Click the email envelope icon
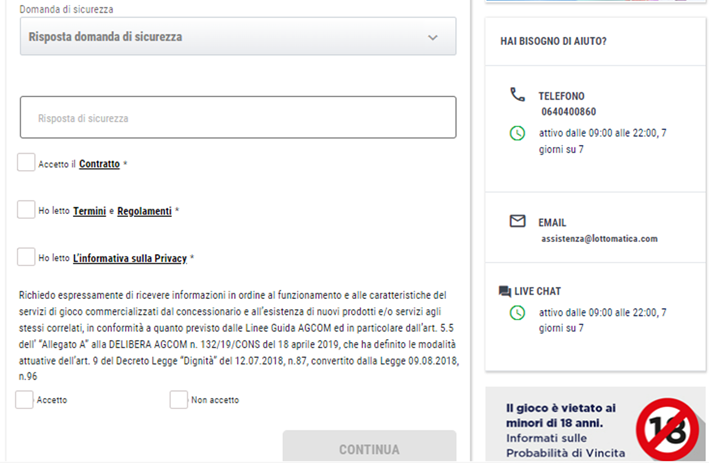Image resolution: width=709 pixels, height=463 pixels. click(x=517, y=221)
